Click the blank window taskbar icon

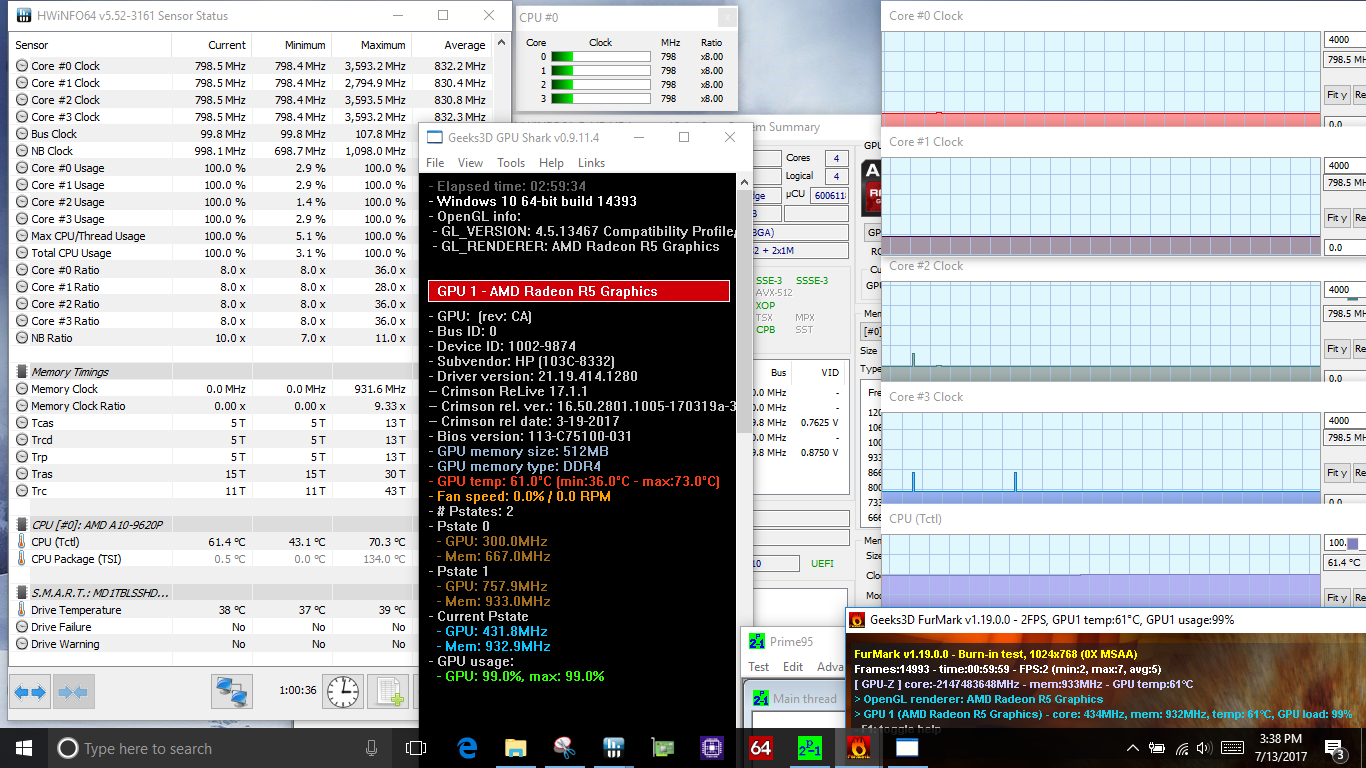tap(907, 748)
